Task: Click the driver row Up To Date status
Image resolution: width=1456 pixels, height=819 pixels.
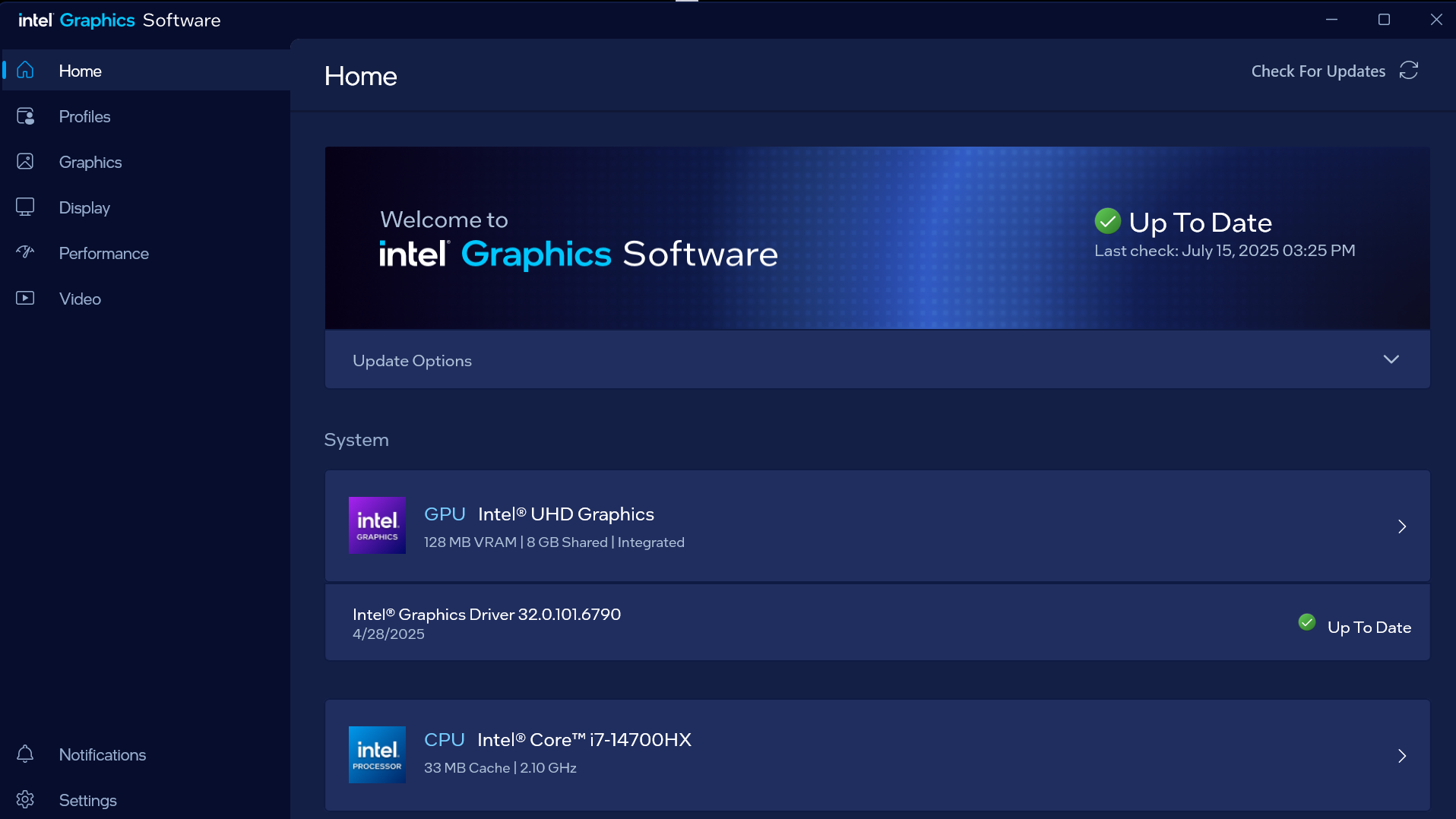Action: click(x=1369, y=628)
